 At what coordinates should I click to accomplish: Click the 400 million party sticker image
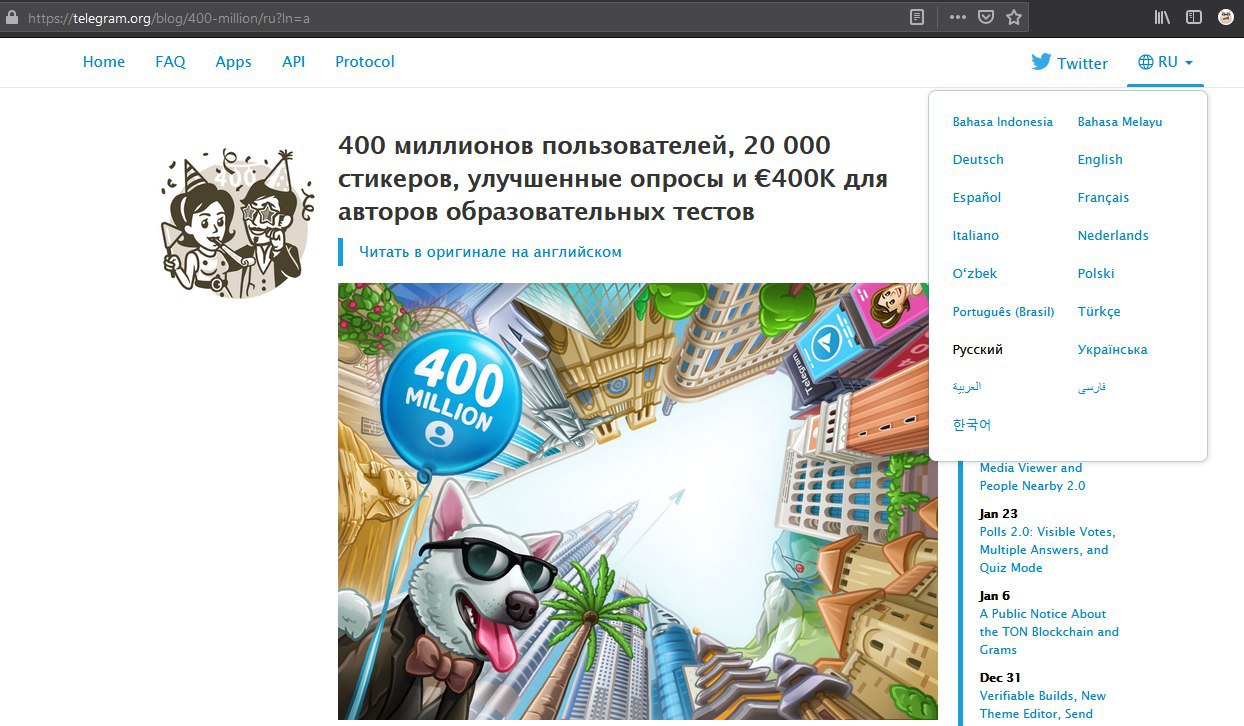point(236,223)
